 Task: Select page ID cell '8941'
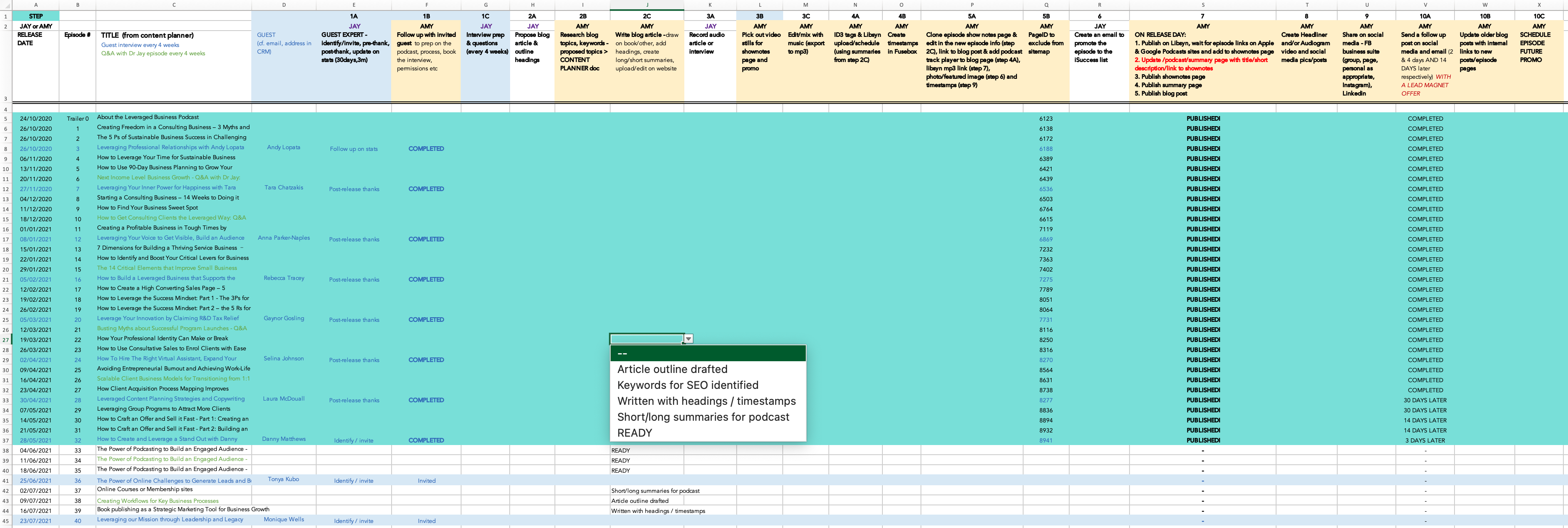1046,440
